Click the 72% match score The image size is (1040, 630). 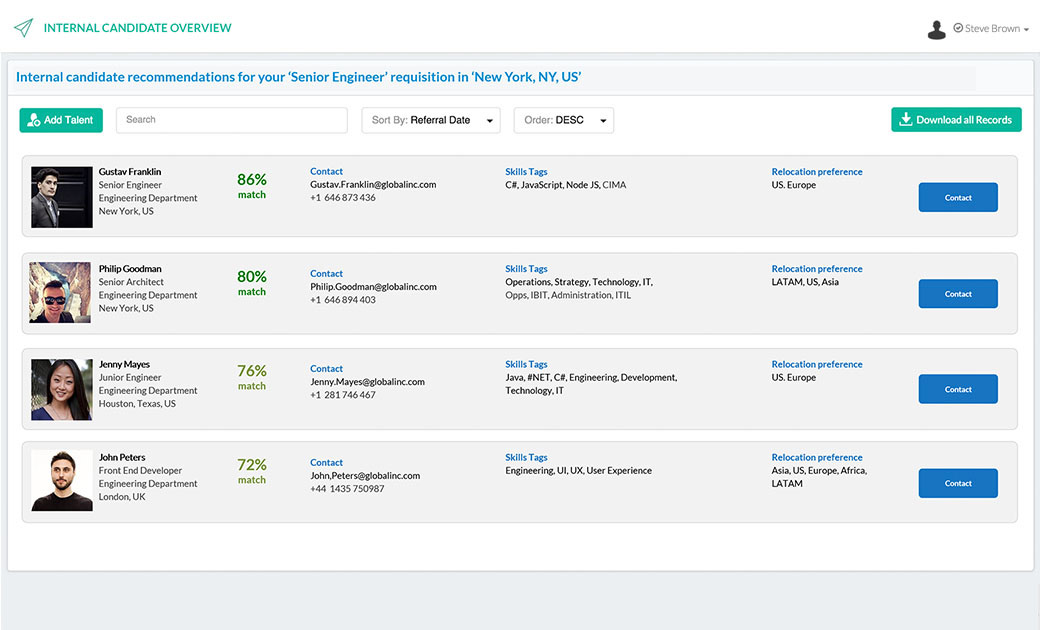(x=252, y=471)
